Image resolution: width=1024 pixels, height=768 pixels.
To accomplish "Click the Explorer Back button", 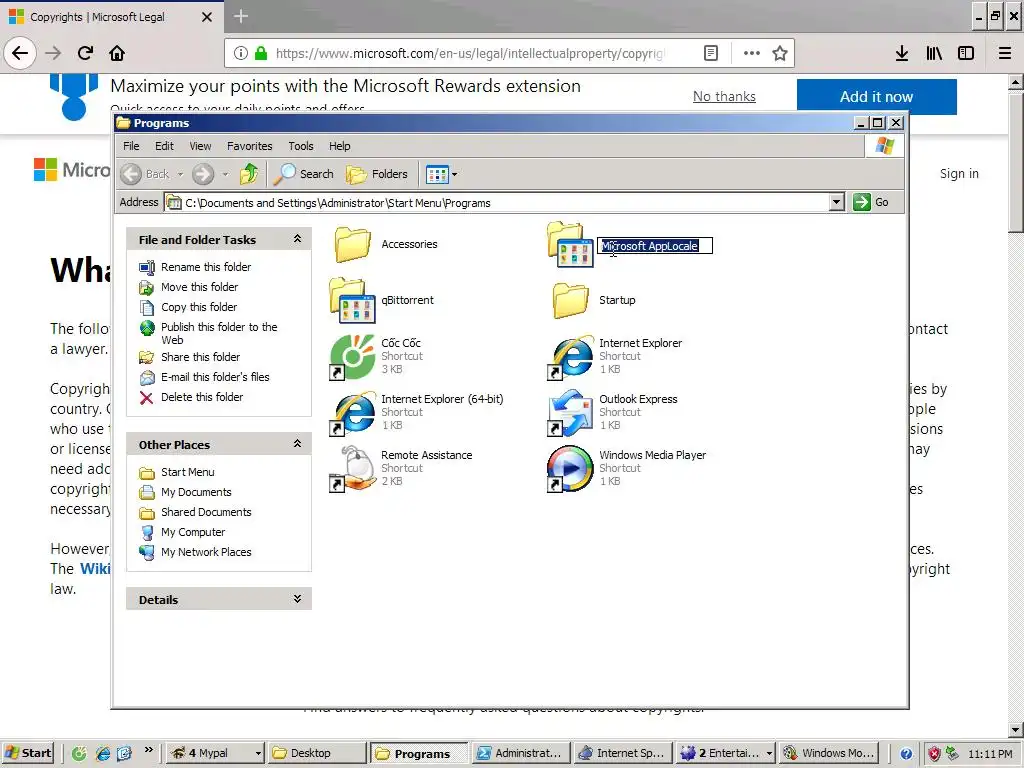I will click(145, 174).
